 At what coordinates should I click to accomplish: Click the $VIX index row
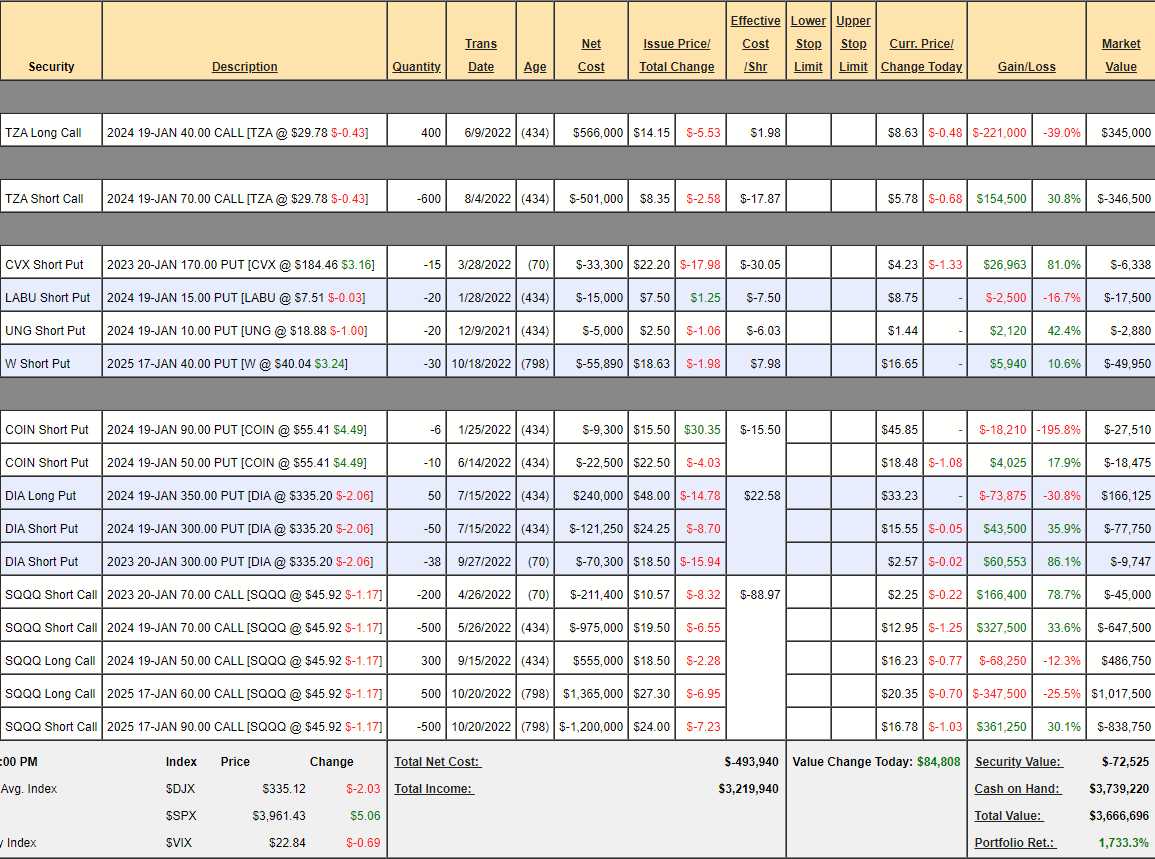click(181, 843)
